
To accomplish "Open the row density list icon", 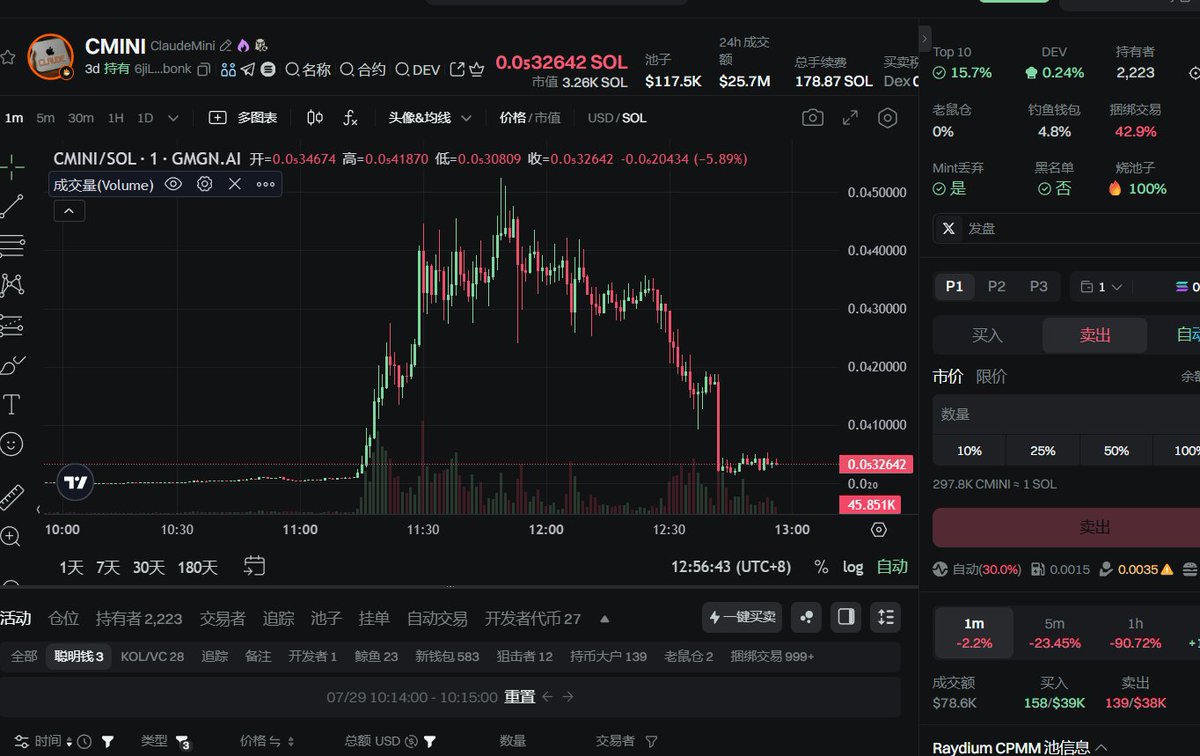I will [x=886, y=617].
